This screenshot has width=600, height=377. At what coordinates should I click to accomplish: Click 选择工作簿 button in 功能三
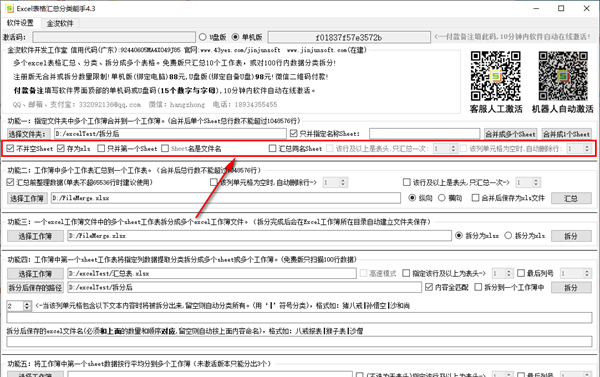click(x=35, y=236)
